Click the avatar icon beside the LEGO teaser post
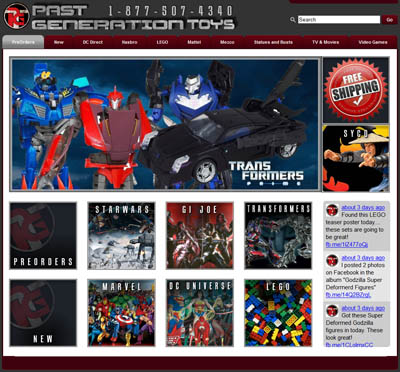Image resolution: width=400 pixels, height=372 pixels. click(332, 210)
